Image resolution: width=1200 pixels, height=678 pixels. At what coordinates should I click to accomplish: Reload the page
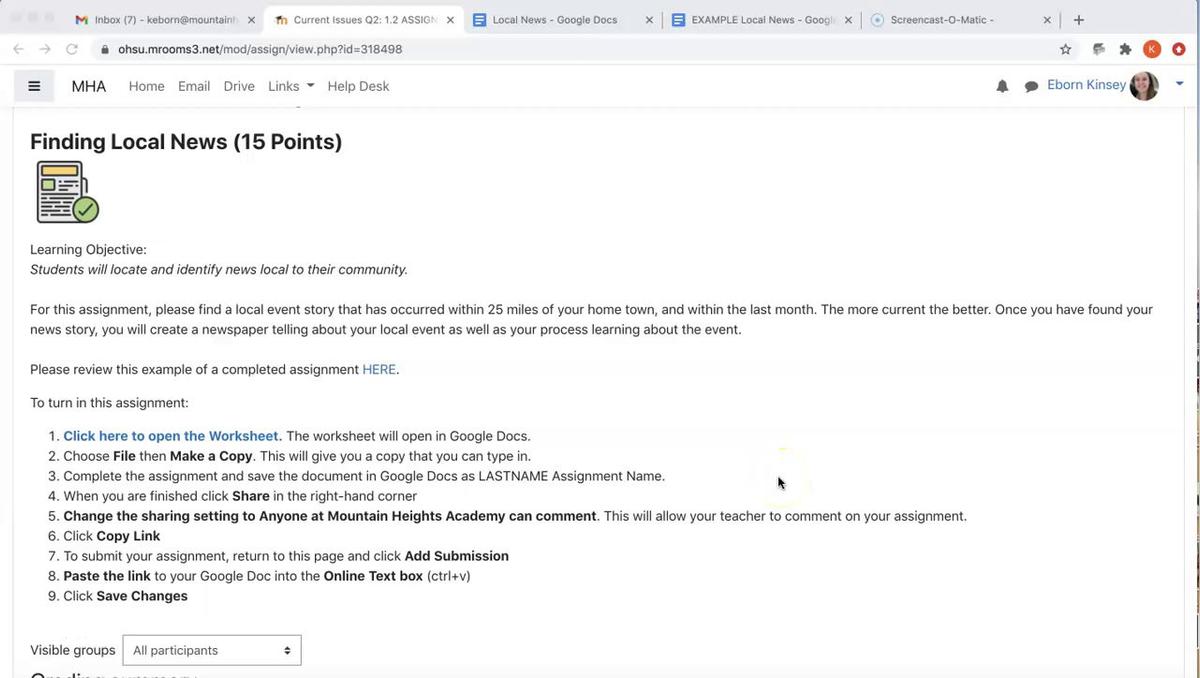click(71, 49)
